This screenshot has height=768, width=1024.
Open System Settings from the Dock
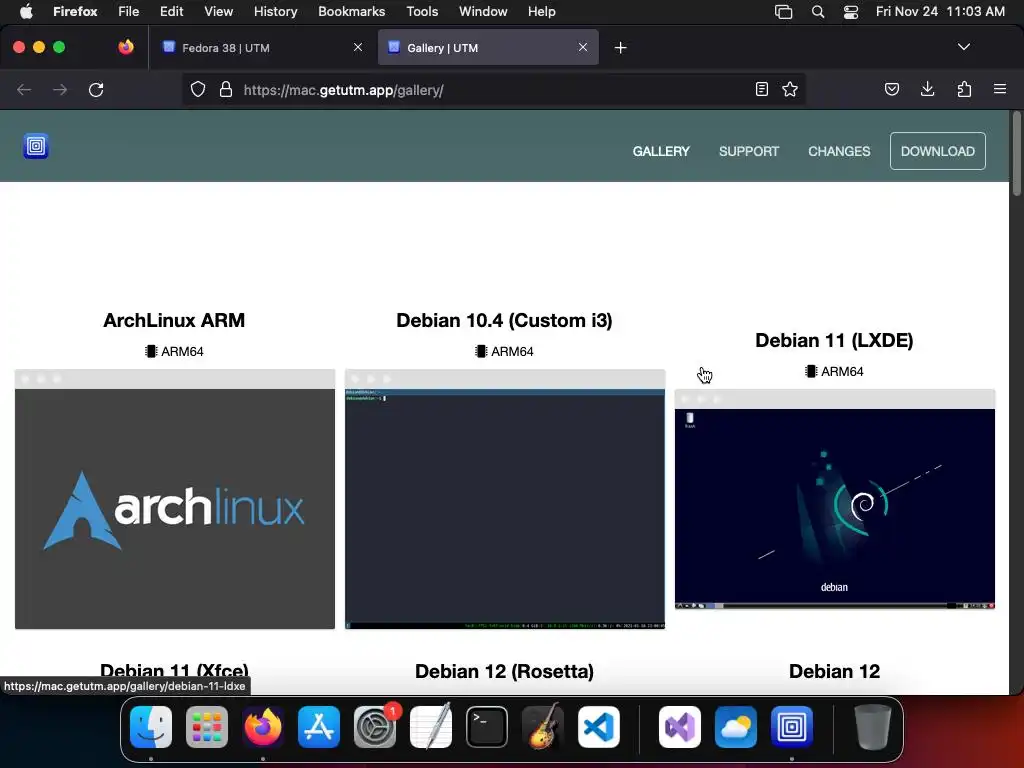(x=375, y=727)
